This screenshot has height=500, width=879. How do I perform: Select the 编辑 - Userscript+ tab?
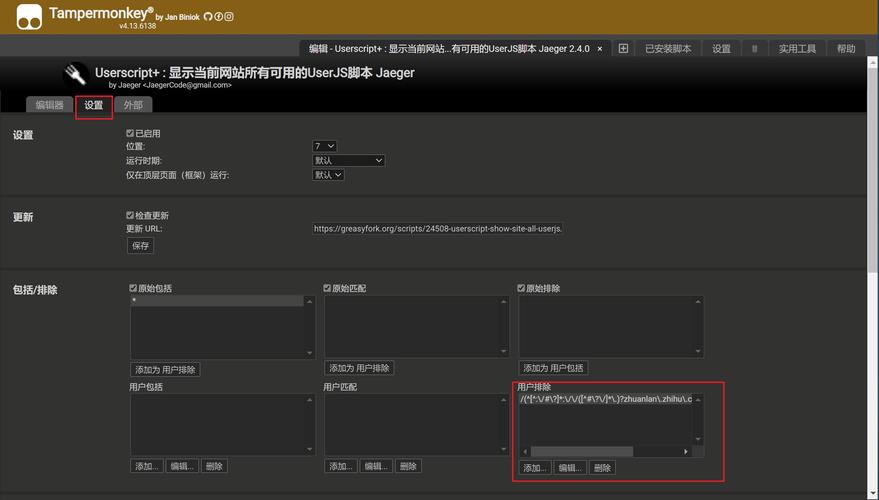[448, 49]
